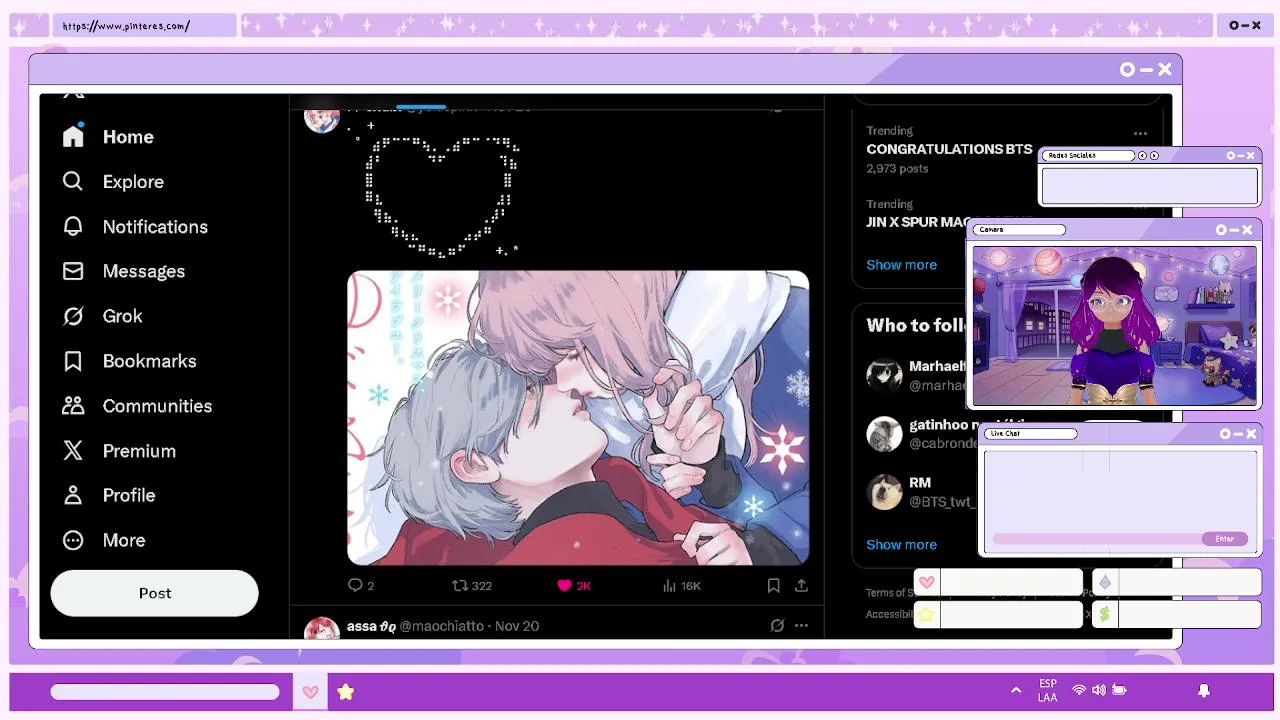The image size is (1280, 720).
Task: Click next arrow in Redes Sociales window
Action: (1154, 156)
